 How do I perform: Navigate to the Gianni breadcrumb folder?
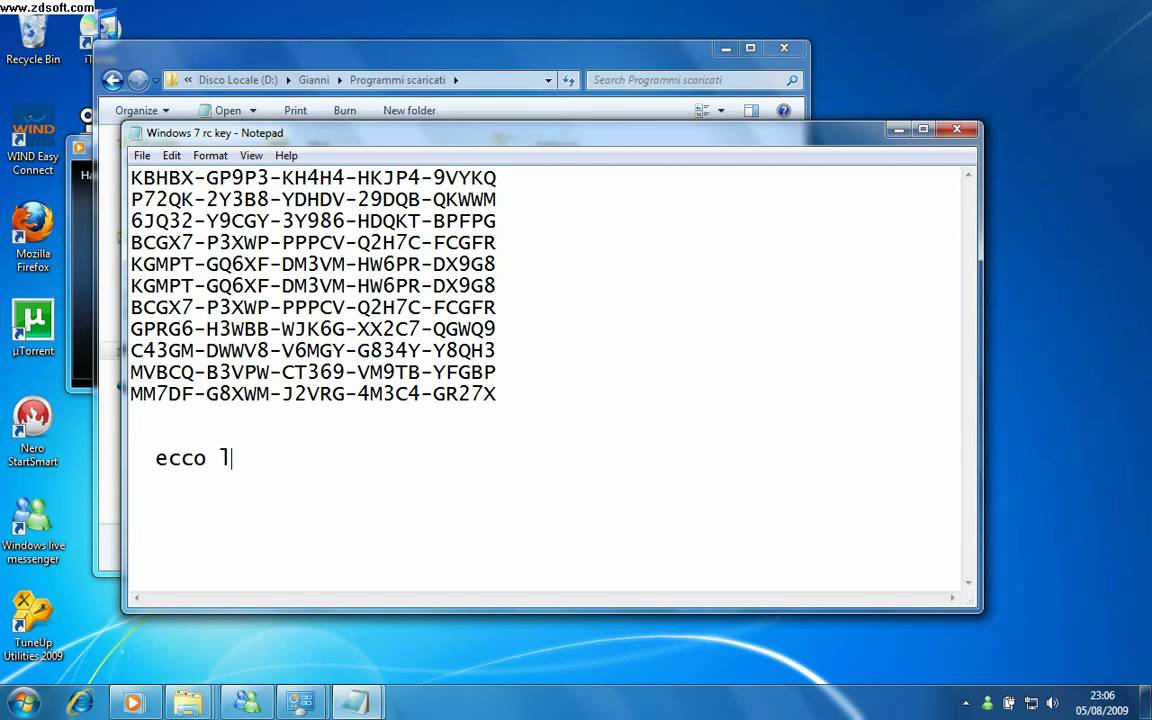314,80
